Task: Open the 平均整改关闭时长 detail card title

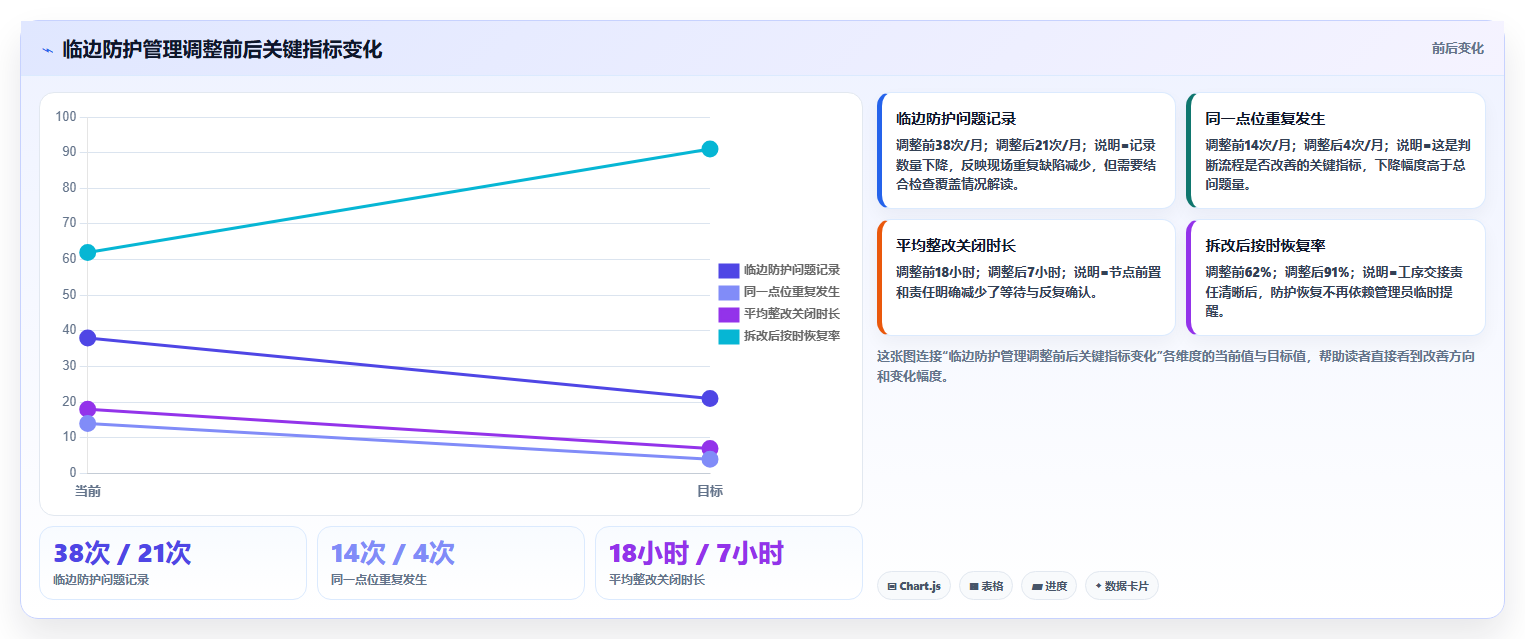Action: [x=956, y=246]
